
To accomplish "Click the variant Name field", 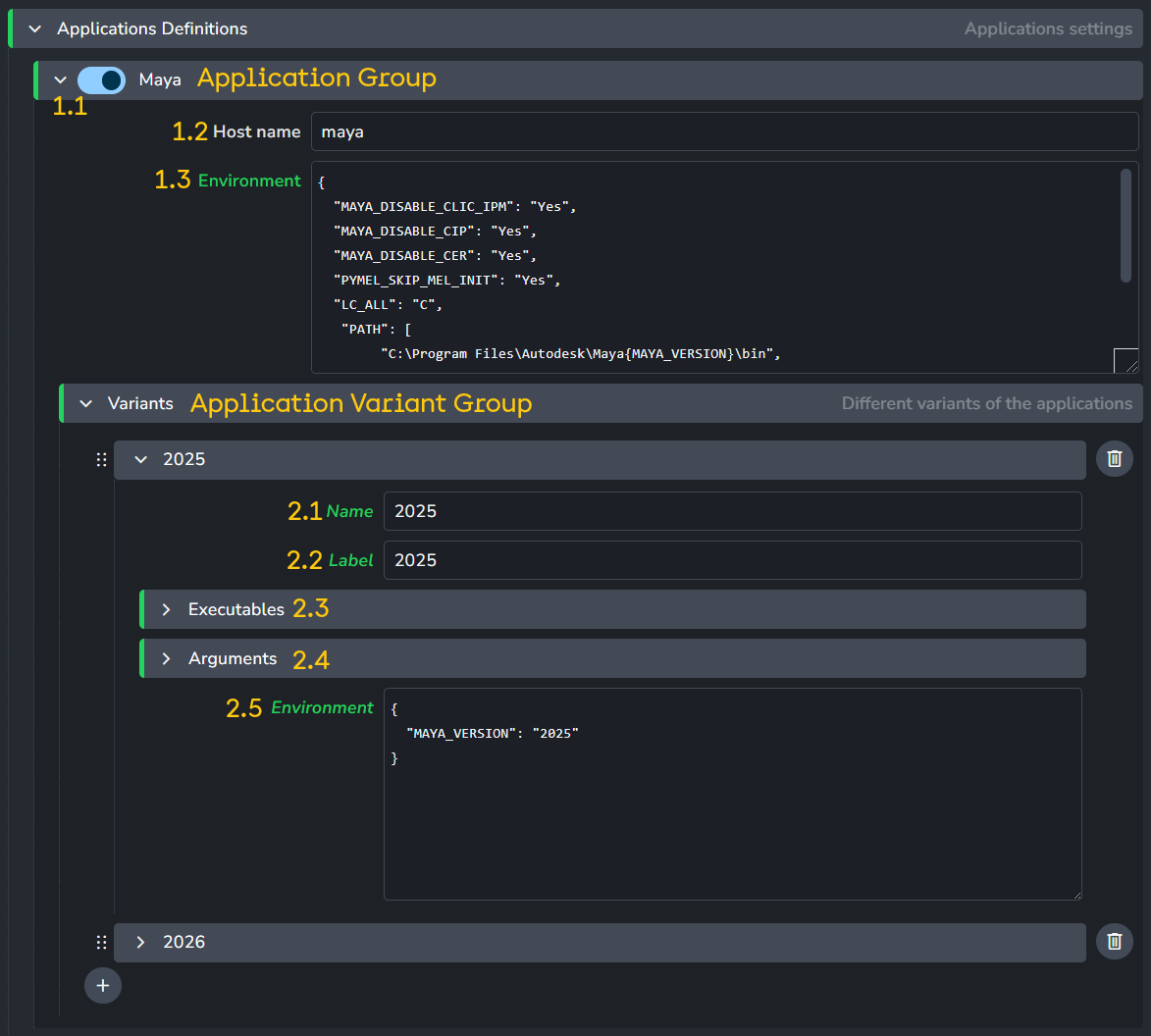I will click(x=732, y=512).
